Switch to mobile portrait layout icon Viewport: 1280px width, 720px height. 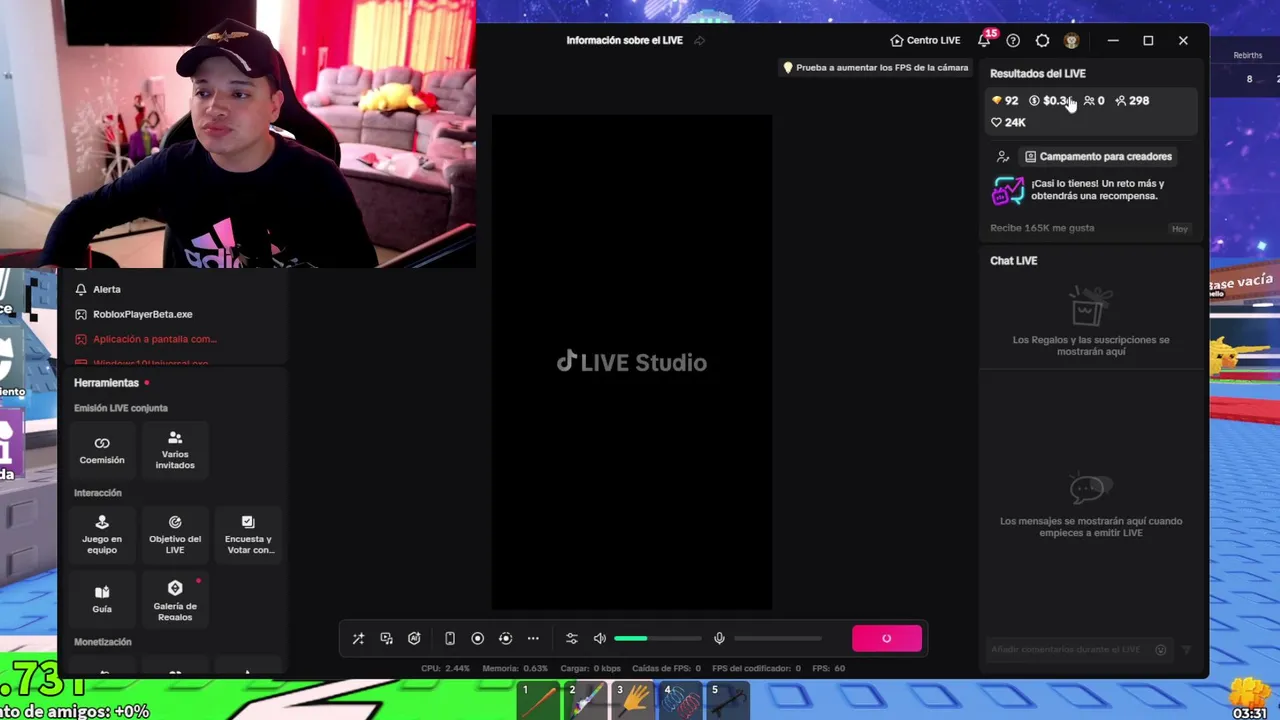[450, 638]
